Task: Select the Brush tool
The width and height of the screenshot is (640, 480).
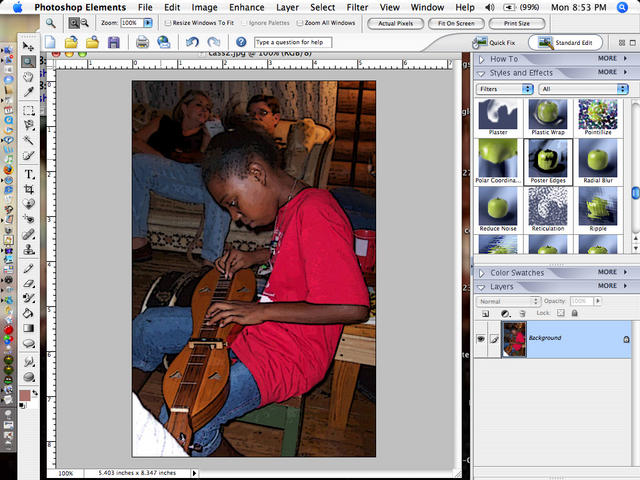Action: coord(28,298)
